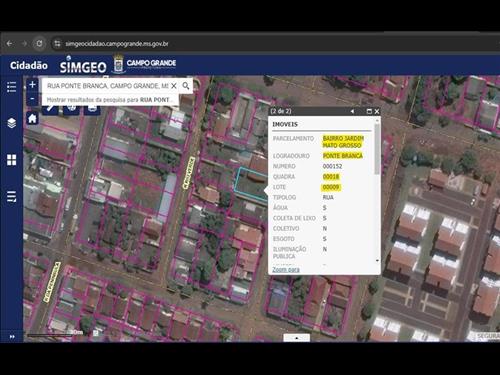
Task: Zoom in with the plus button
Action: (32, 85)
